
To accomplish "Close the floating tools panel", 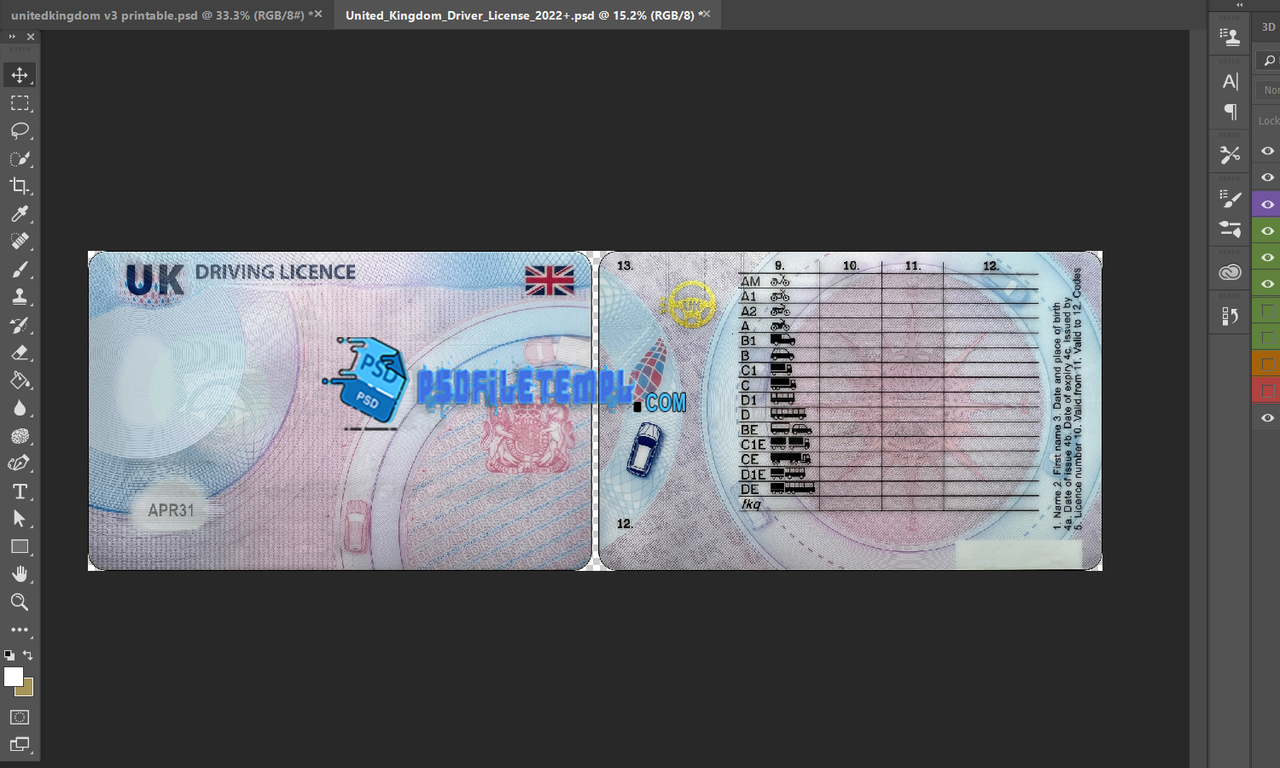I will click(31, 36).
